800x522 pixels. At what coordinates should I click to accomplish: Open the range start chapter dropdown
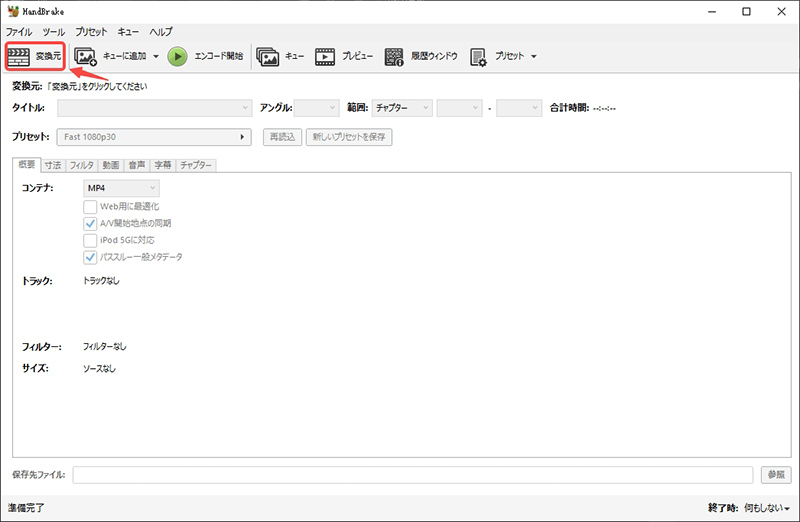click(x=459, y=108)
